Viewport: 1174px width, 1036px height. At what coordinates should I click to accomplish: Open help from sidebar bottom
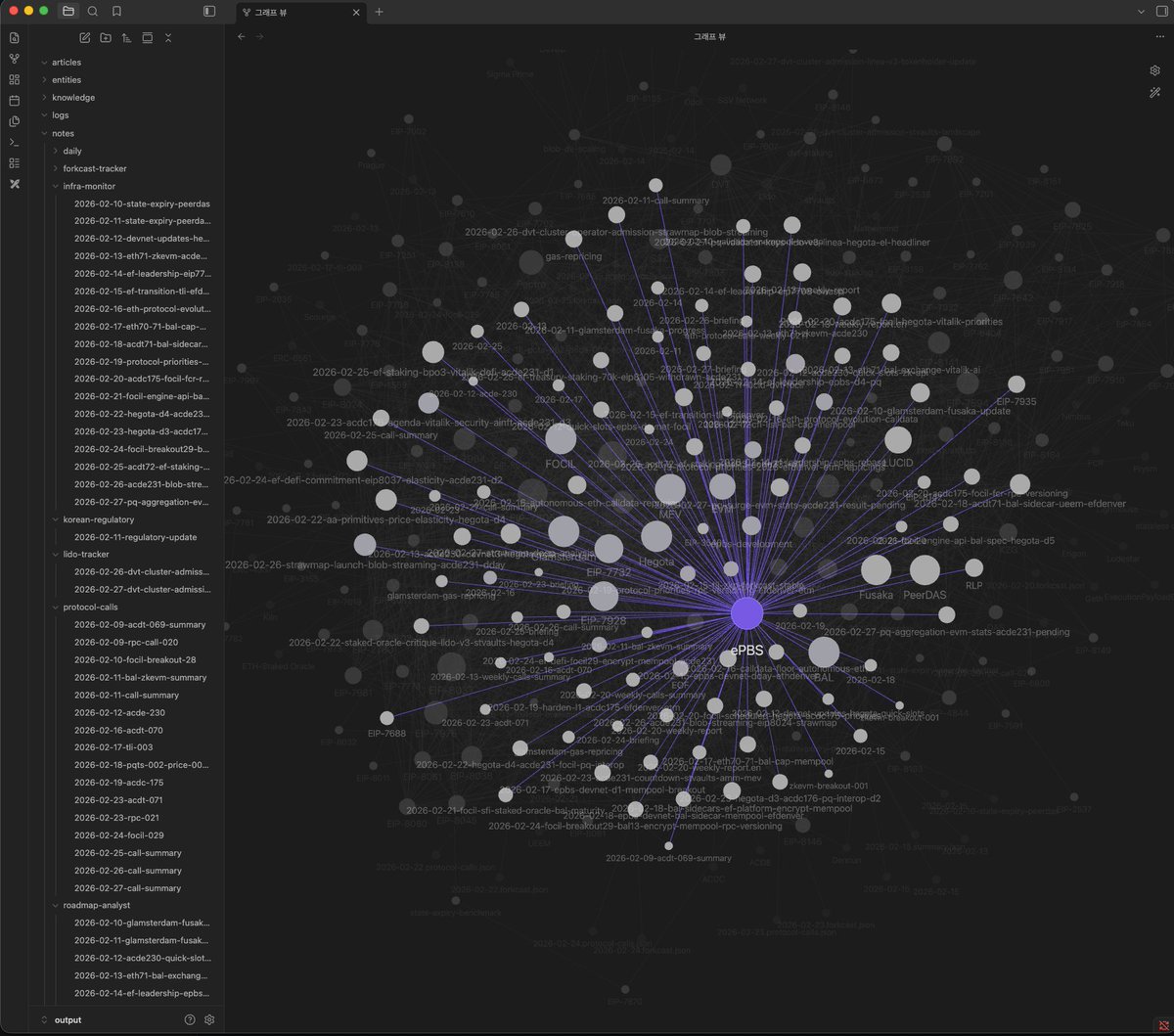pos(190,1019)
